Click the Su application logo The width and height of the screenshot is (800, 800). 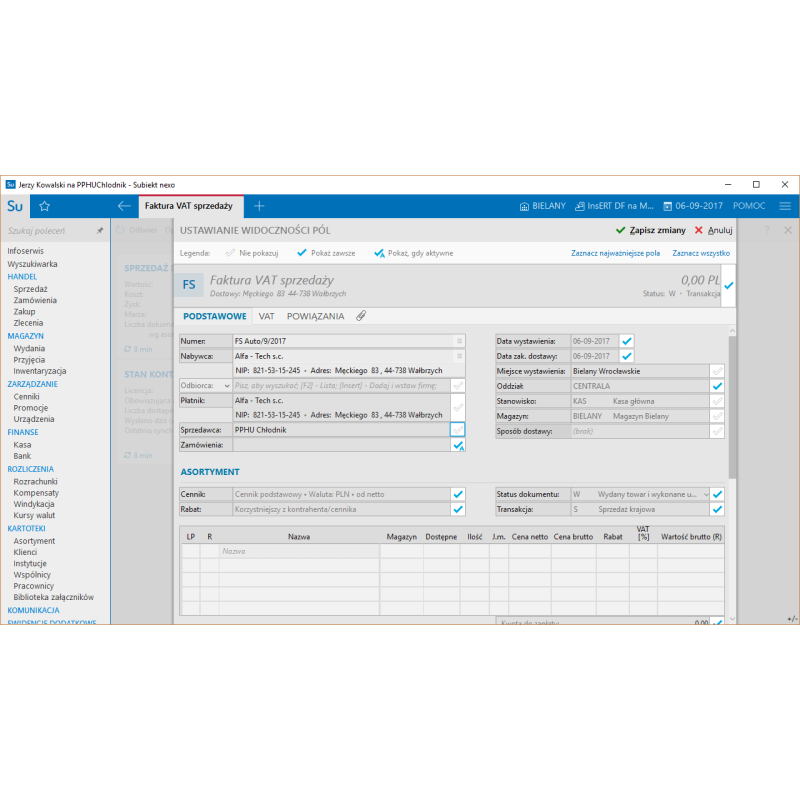(x=15, y=206)
